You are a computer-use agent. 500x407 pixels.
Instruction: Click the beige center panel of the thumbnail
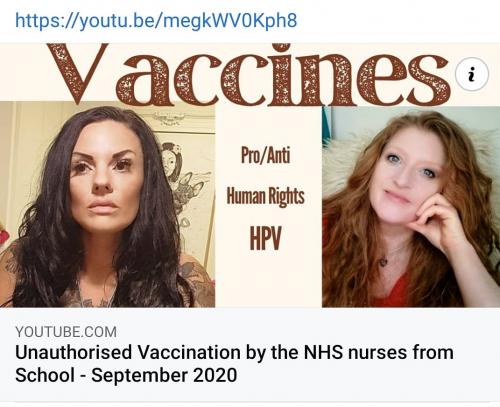pyautogui.click(x=269, y=207)
